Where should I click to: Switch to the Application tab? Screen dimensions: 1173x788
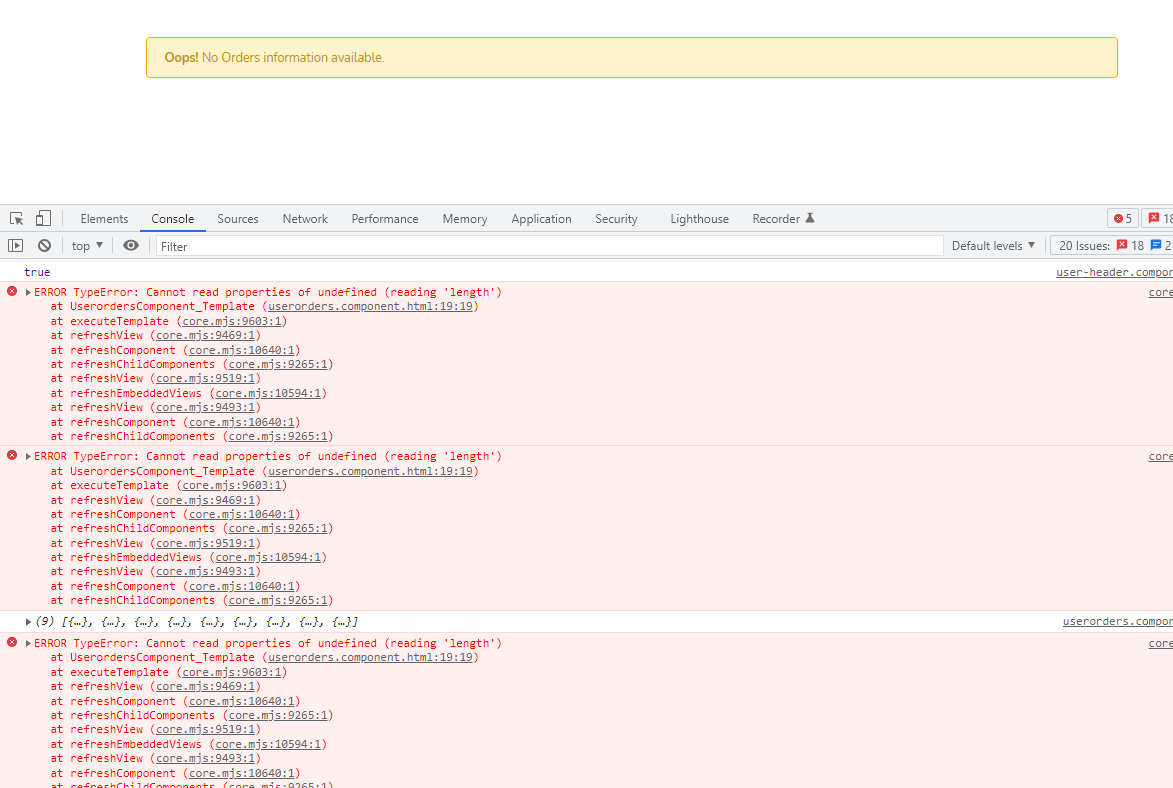pyautogui.click(x=541, y=219)
